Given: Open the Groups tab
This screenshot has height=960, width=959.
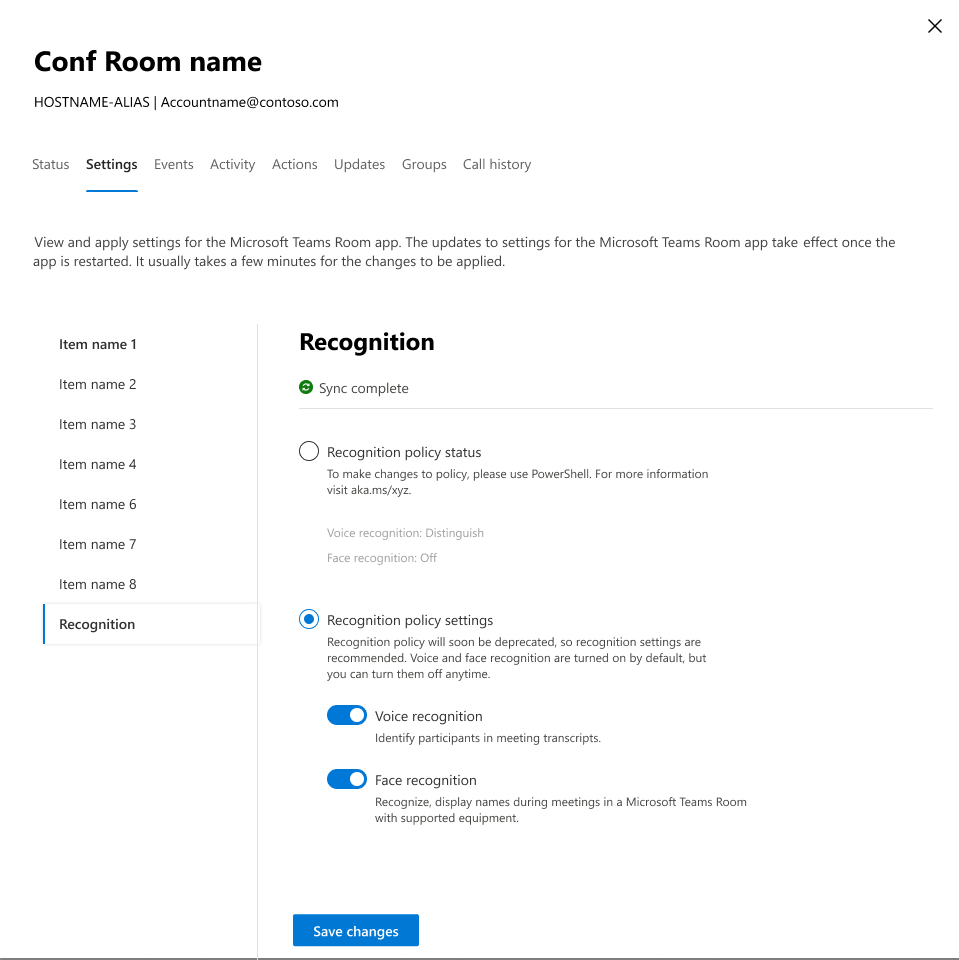Looking at the screenshot, I should coord(424,164).
